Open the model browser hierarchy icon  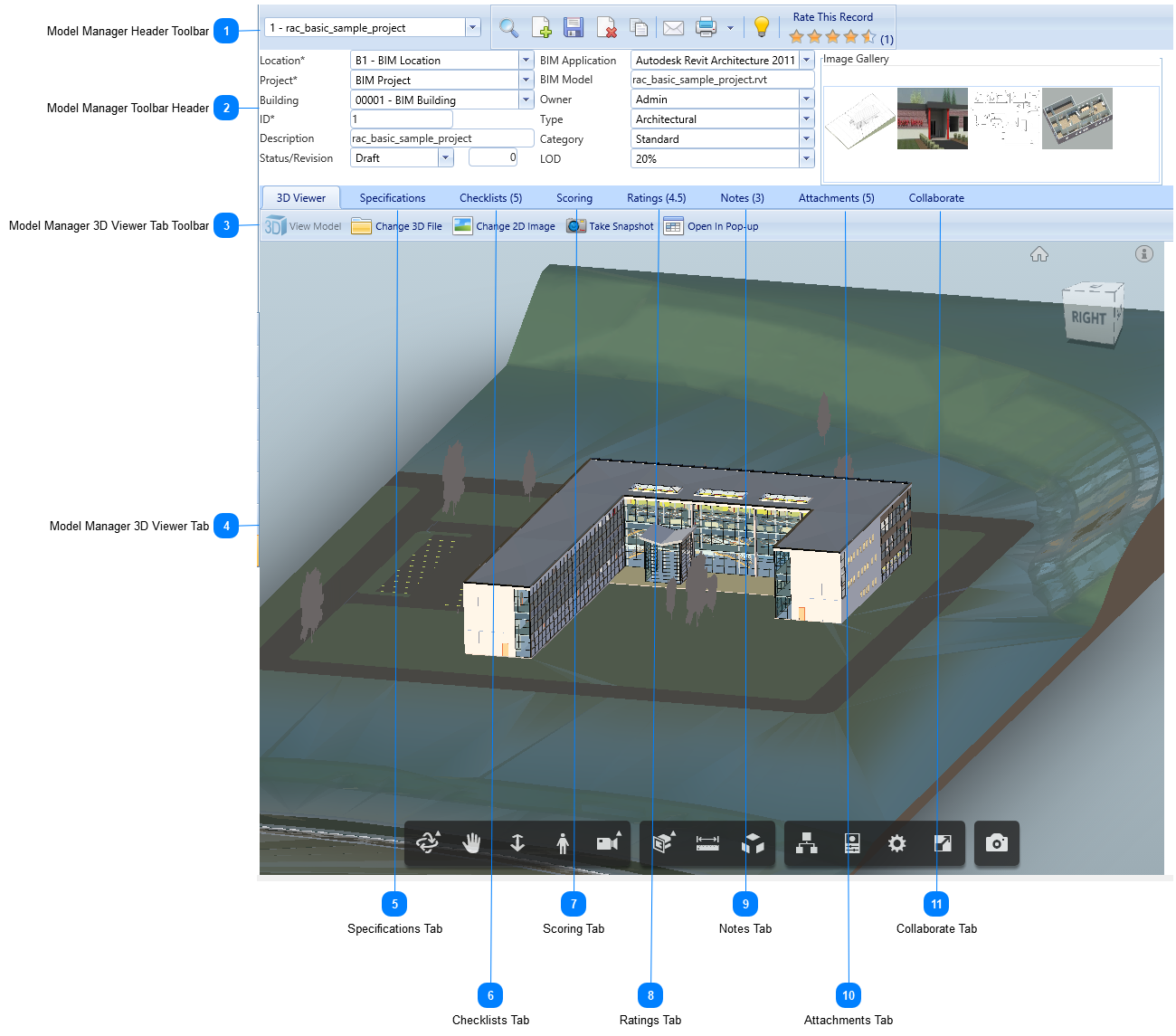807,843
